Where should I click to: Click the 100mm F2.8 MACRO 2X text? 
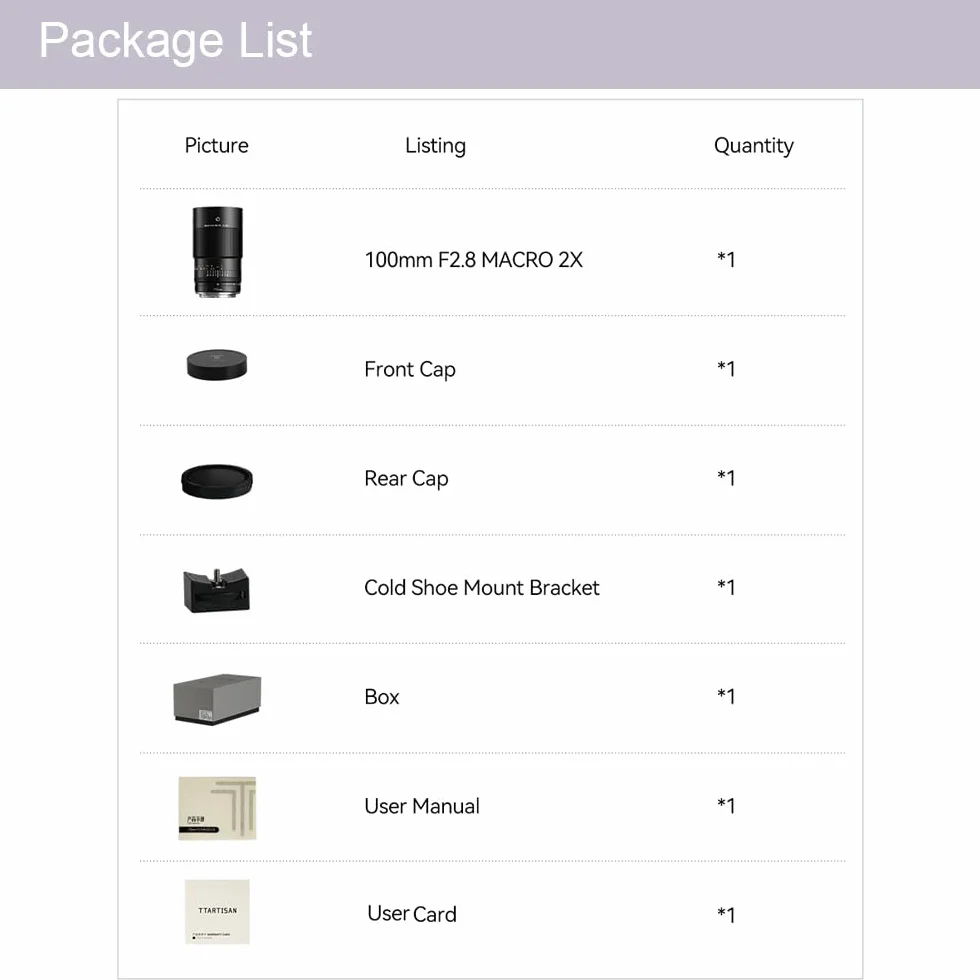[473, 259]
